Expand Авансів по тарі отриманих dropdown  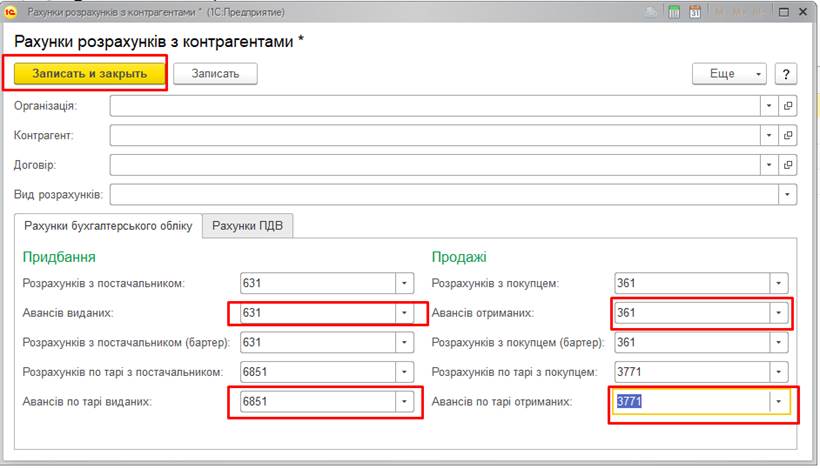coord(778,402)
